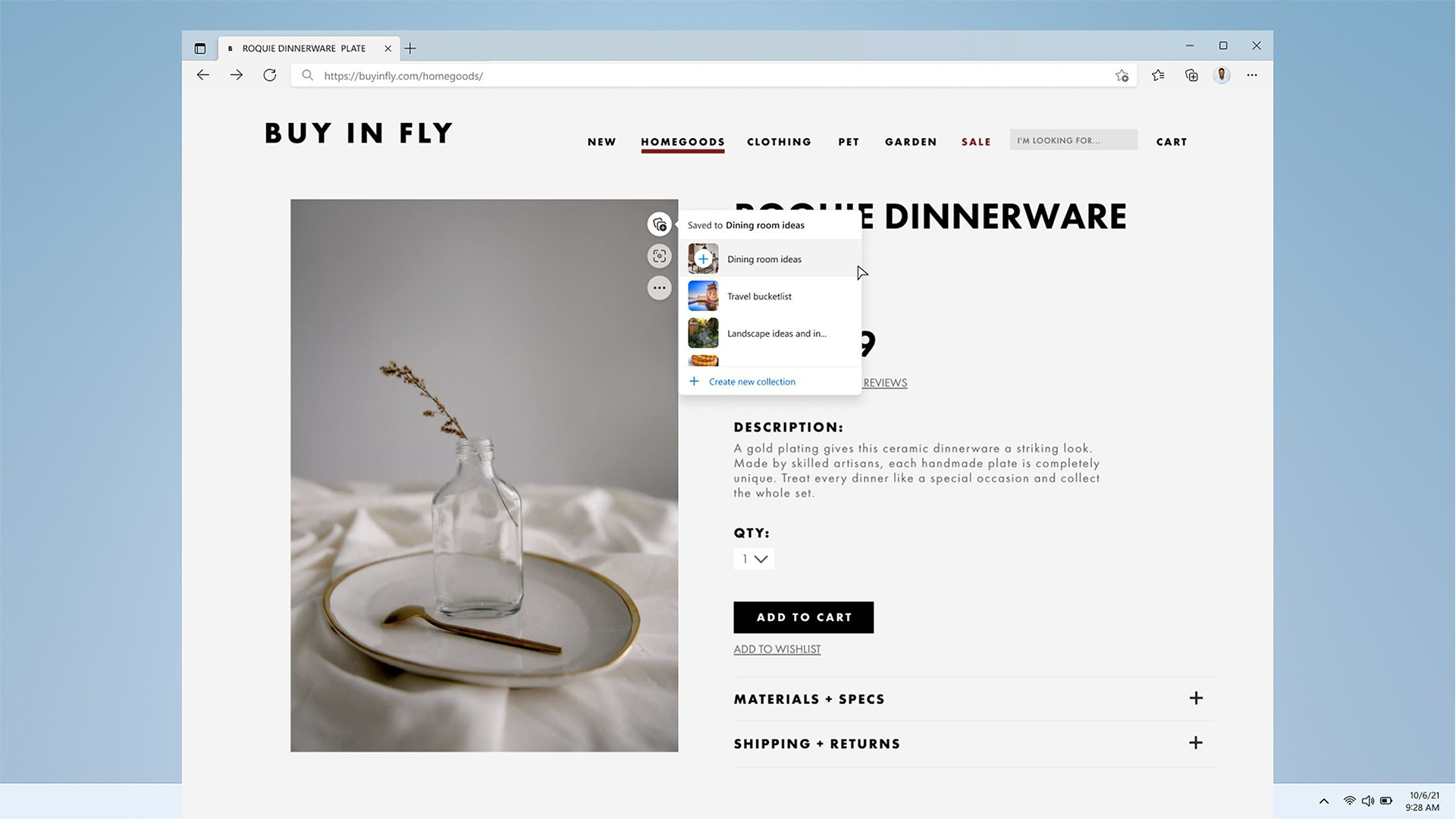Click the SALE menu item
The width and height of the screenshot is (1456, 819).
(976, 141)
